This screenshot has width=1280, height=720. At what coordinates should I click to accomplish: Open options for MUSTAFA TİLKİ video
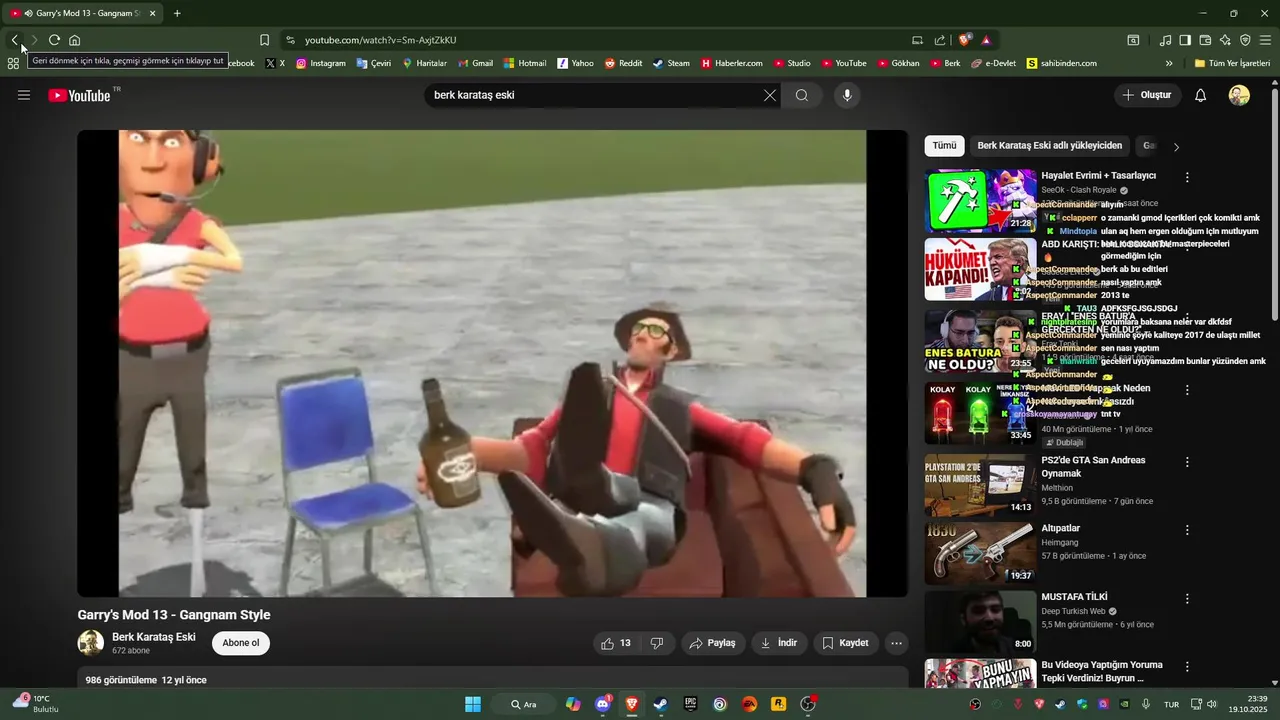point(1187,599)
